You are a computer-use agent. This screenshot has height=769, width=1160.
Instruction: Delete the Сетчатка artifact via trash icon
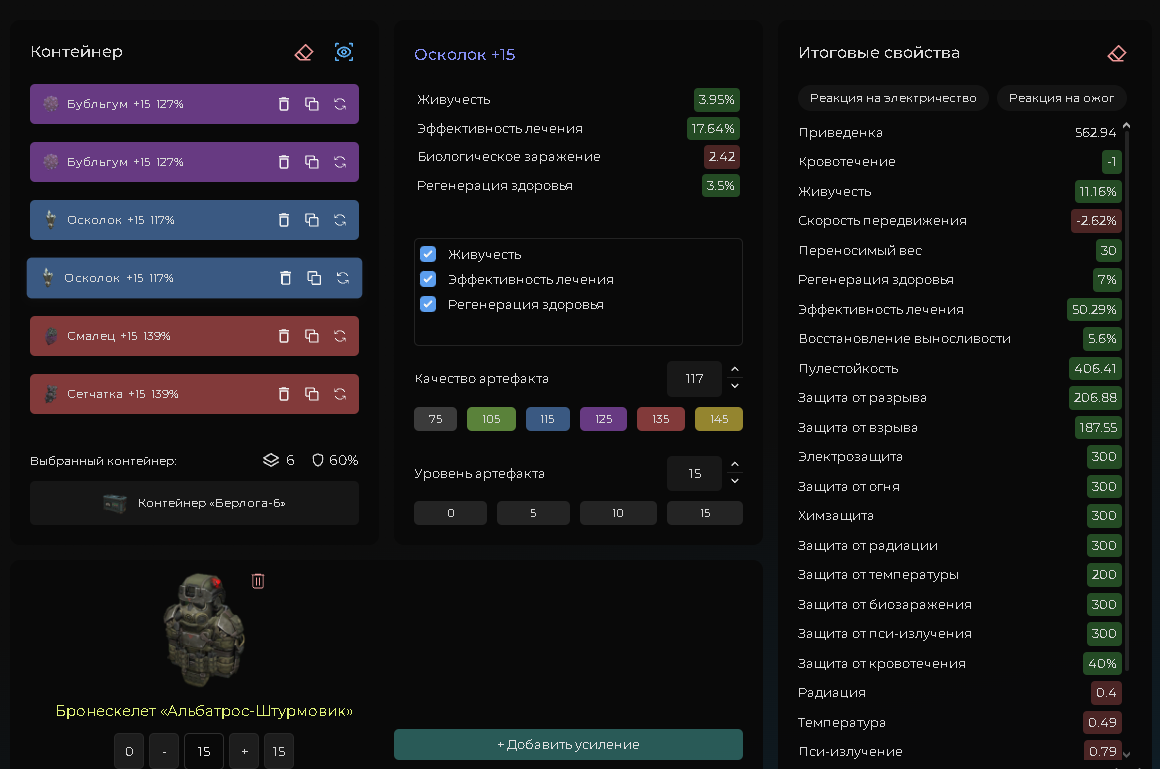284,394
